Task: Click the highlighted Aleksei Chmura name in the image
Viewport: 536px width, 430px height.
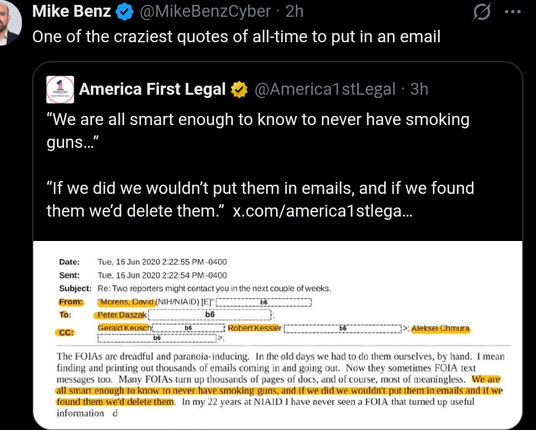Action: click(x=440, y=329)
